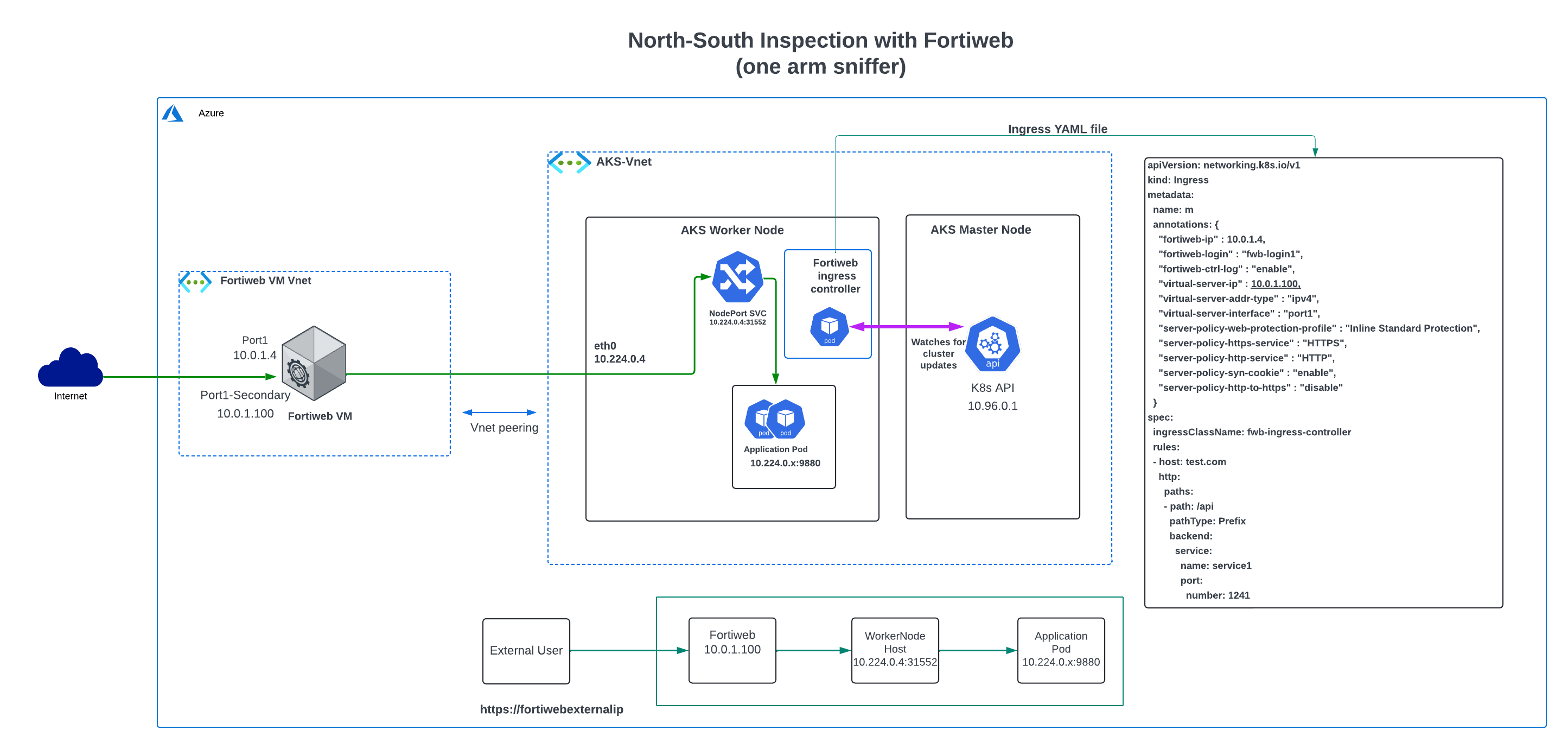Select the AKS-Vnet icon
1568x749 pixels.
click(569, 163)
